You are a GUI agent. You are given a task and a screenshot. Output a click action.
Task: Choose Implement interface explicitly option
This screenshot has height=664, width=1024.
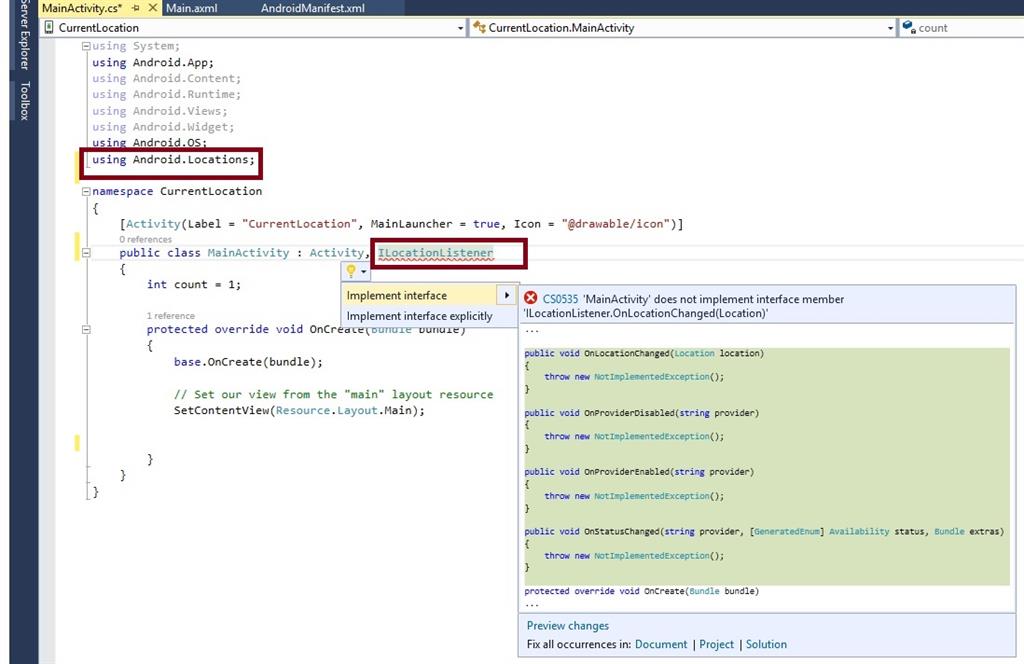click(419, 316)
